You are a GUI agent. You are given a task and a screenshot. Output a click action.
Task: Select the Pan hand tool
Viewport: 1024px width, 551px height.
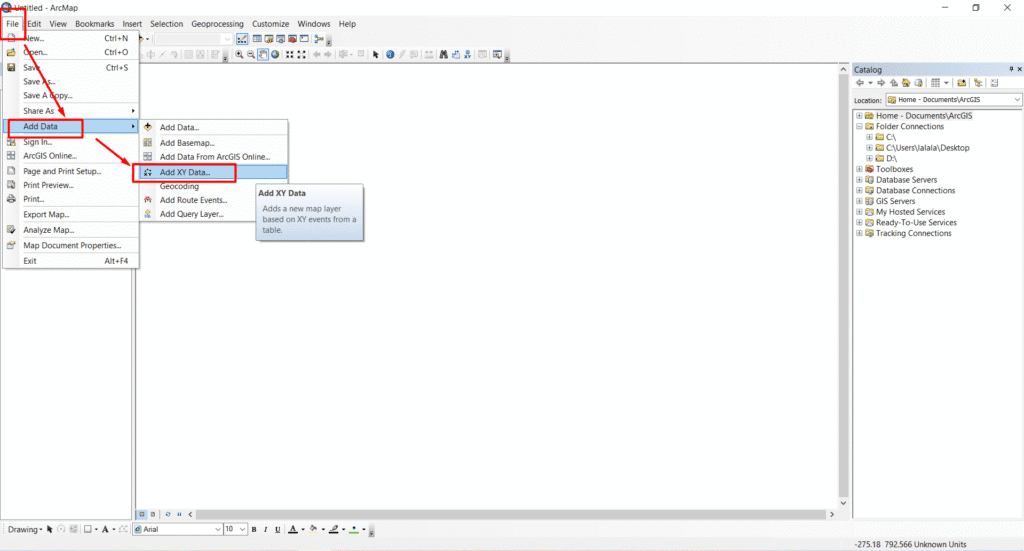tap(263, 55)
